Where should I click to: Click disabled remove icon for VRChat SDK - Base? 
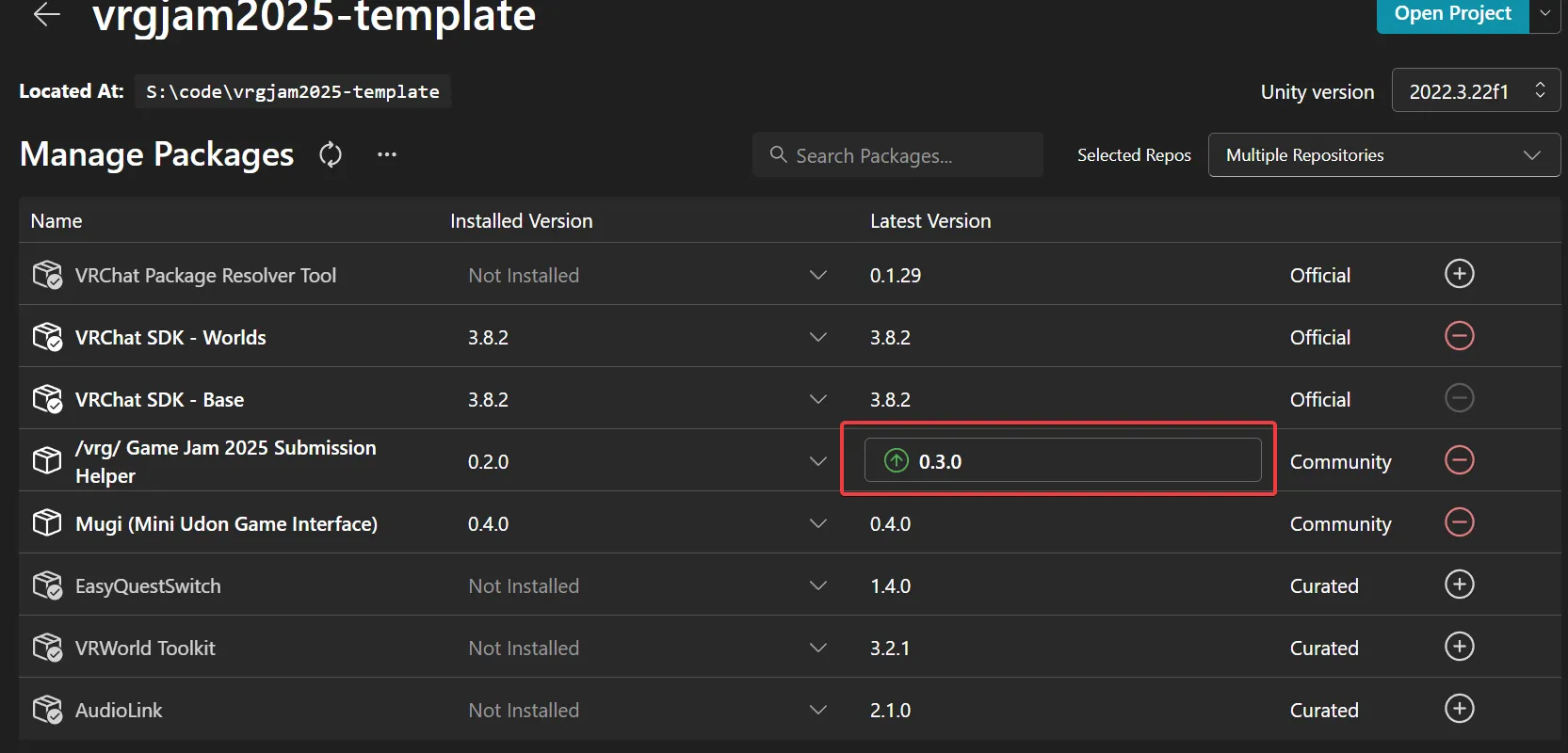pos(1460,398)
